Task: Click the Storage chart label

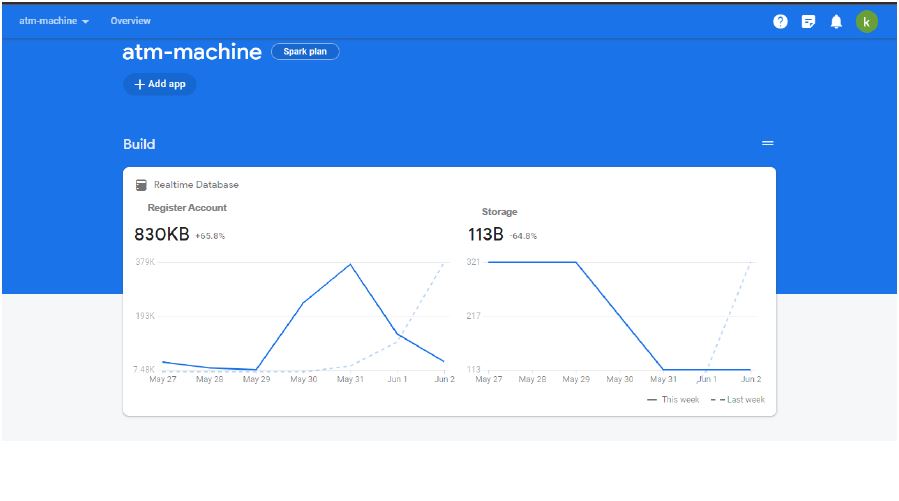Action: pyautogui.click(x=499, y=212)
